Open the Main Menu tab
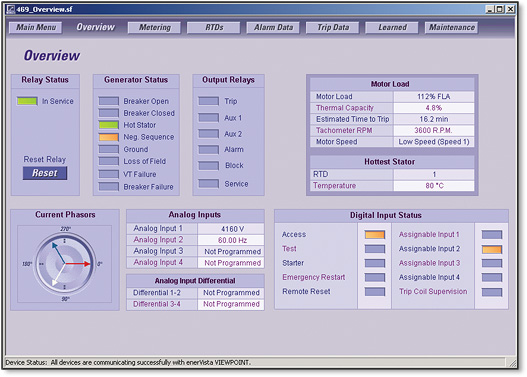Viewport: 527px width, 377px height. (x=36, y=28)
